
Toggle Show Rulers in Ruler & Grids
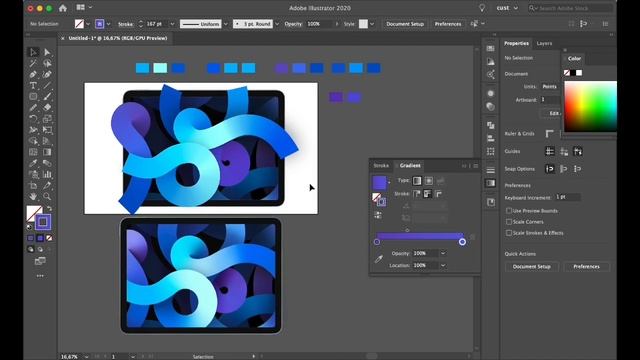point(549,133)
